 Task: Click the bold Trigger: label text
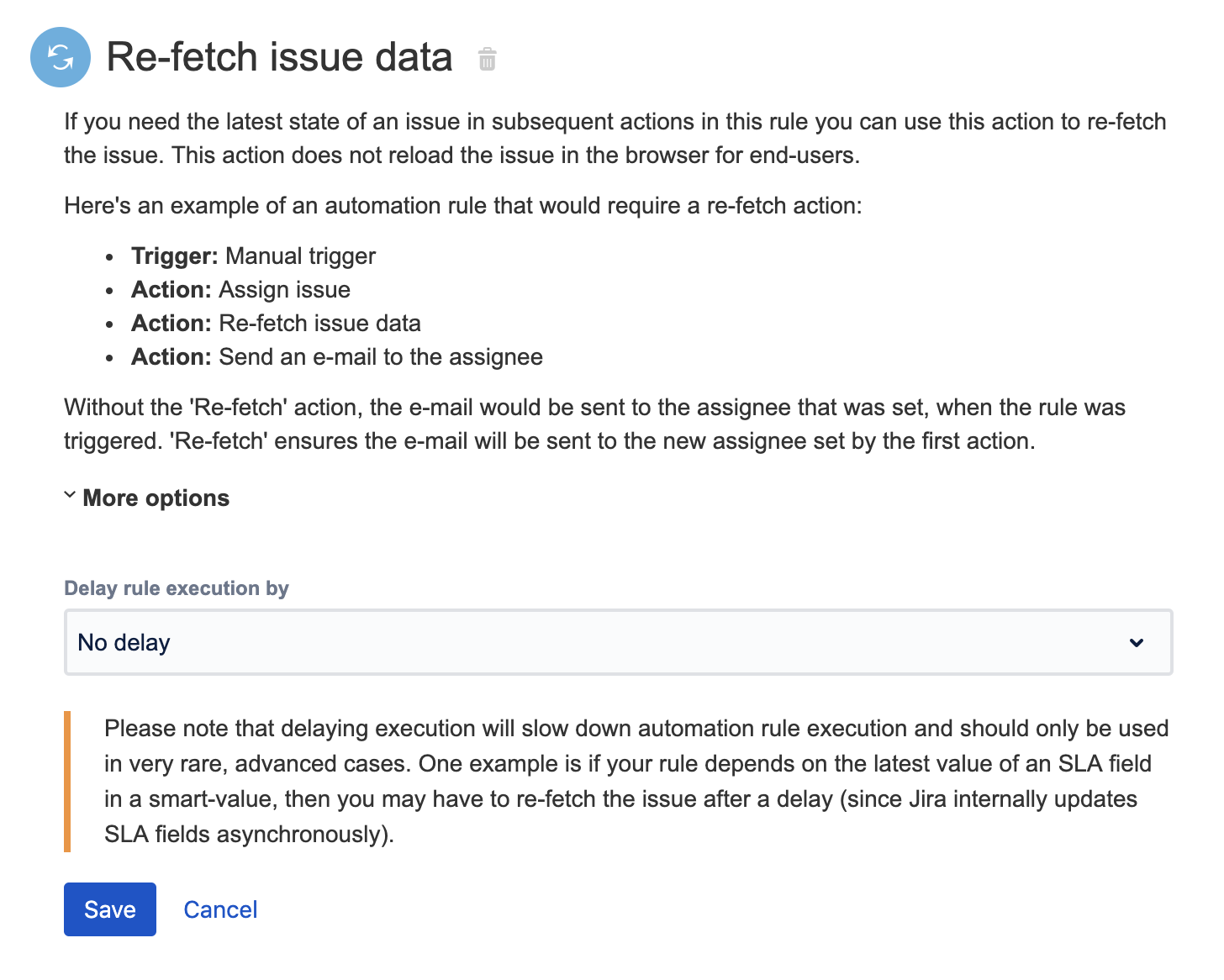pos(175,256)
